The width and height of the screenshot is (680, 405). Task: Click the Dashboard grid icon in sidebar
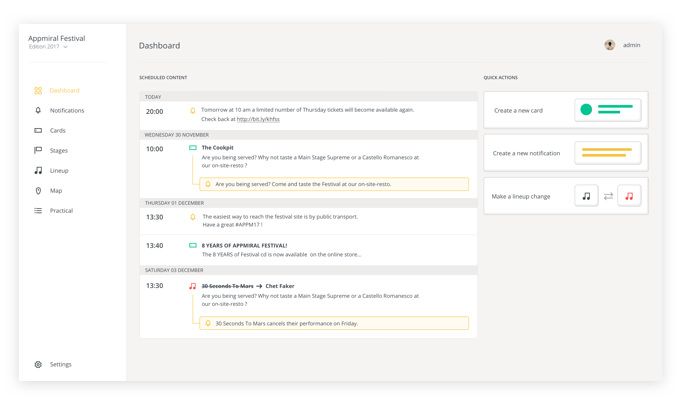[38, 91]
